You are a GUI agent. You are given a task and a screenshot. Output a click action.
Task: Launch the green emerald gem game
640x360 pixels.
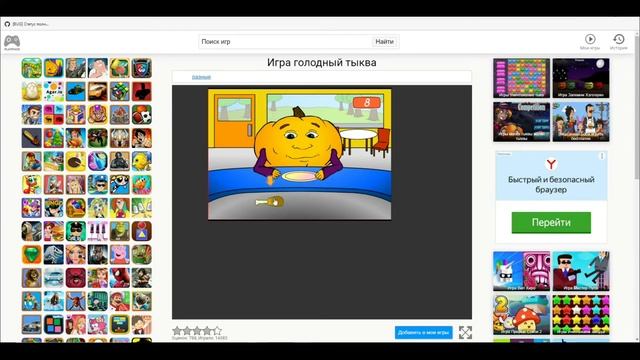coord(32,254)
